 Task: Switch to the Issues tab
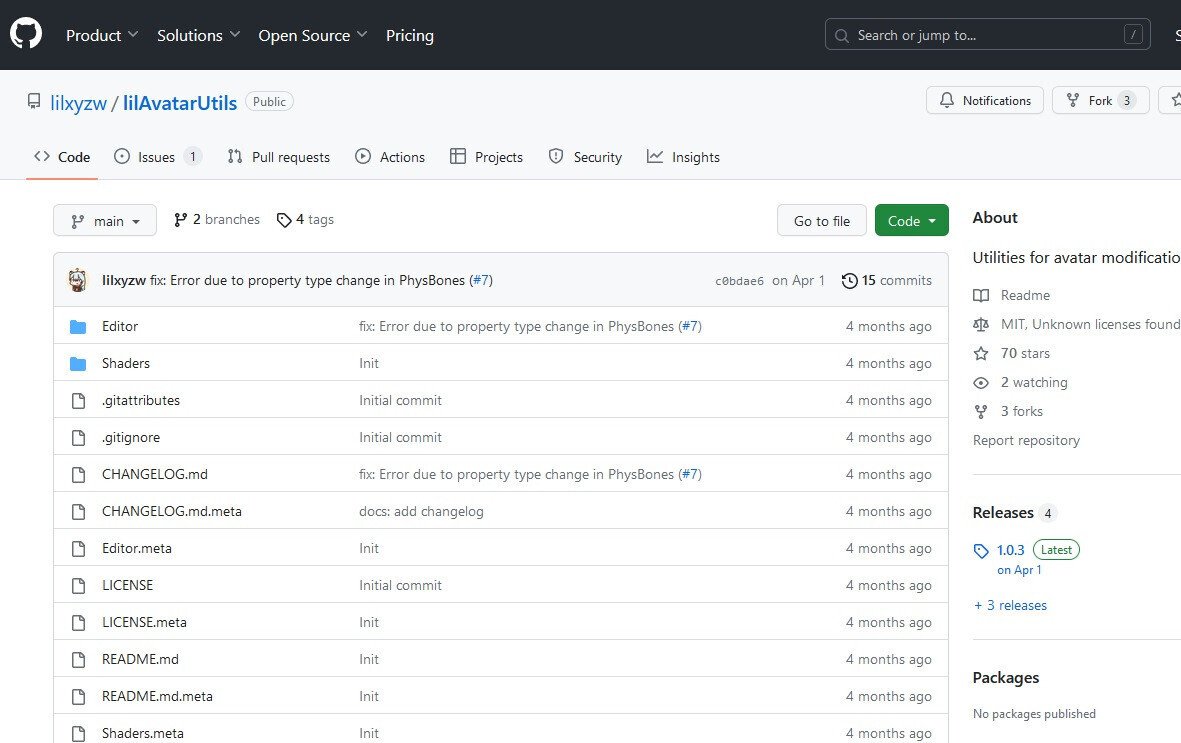157,157
